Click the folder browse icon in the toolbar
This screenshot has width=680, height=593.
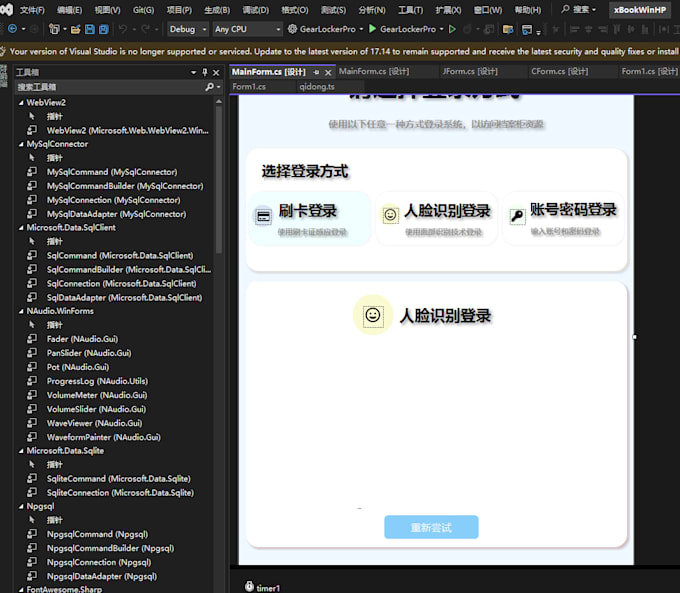[507, 29]
